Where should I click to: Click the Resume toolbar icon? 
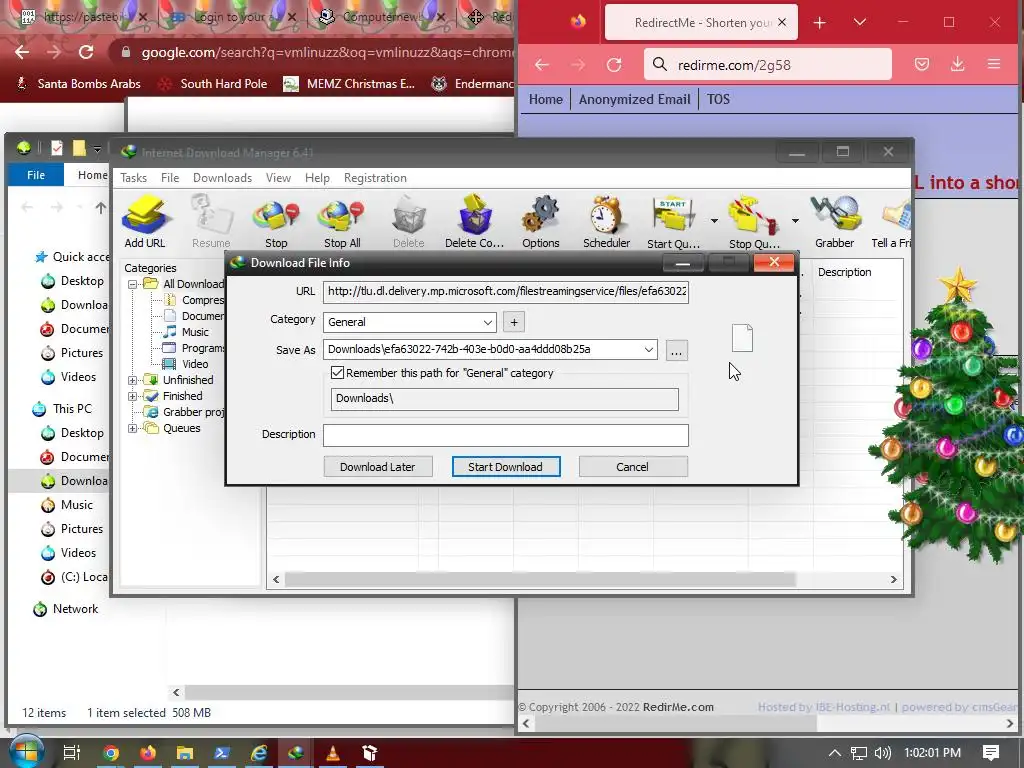(x=211, y=221)
